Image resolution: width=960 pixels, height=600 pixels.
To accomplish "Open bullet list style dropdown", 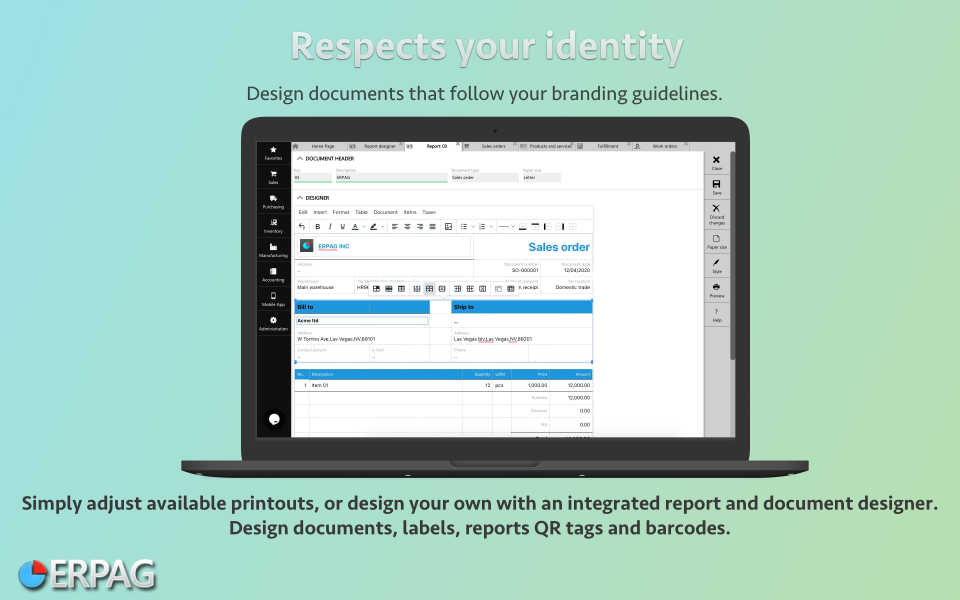I will (473, 227).
